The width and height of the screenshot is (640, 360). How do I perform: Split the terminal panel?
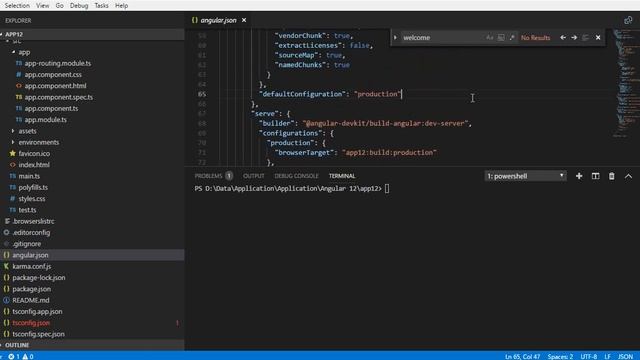pos(596,176)
